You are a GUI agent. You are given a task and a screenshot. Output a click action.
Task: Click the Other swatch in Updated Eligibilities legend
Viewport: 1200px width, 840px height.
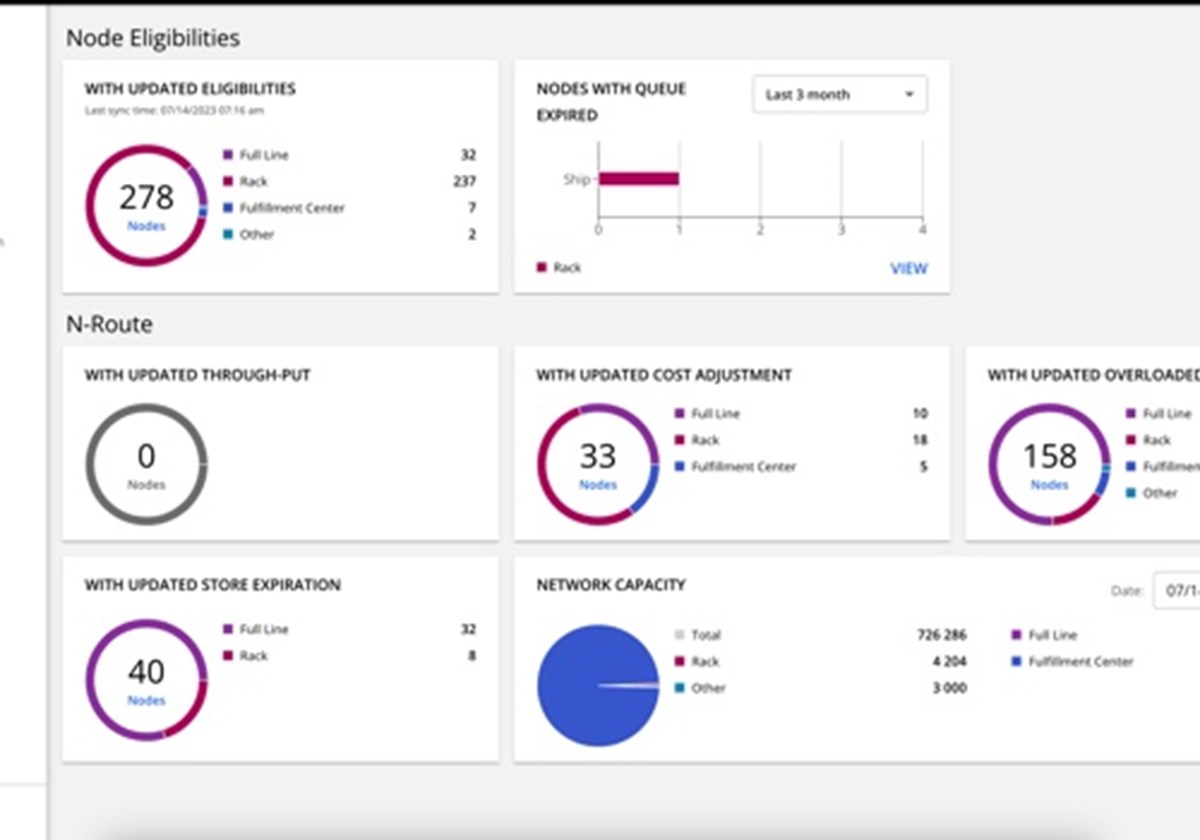(x=229, y=235)
